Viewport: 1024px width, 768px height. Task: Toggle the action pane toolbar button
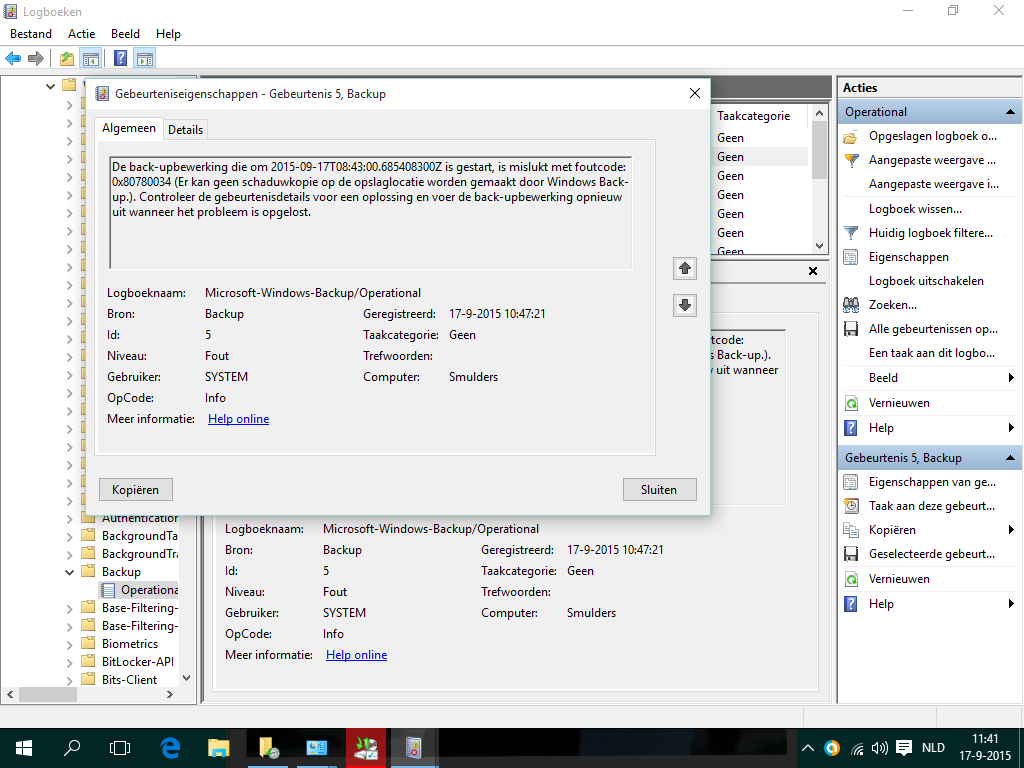[145, 58]
